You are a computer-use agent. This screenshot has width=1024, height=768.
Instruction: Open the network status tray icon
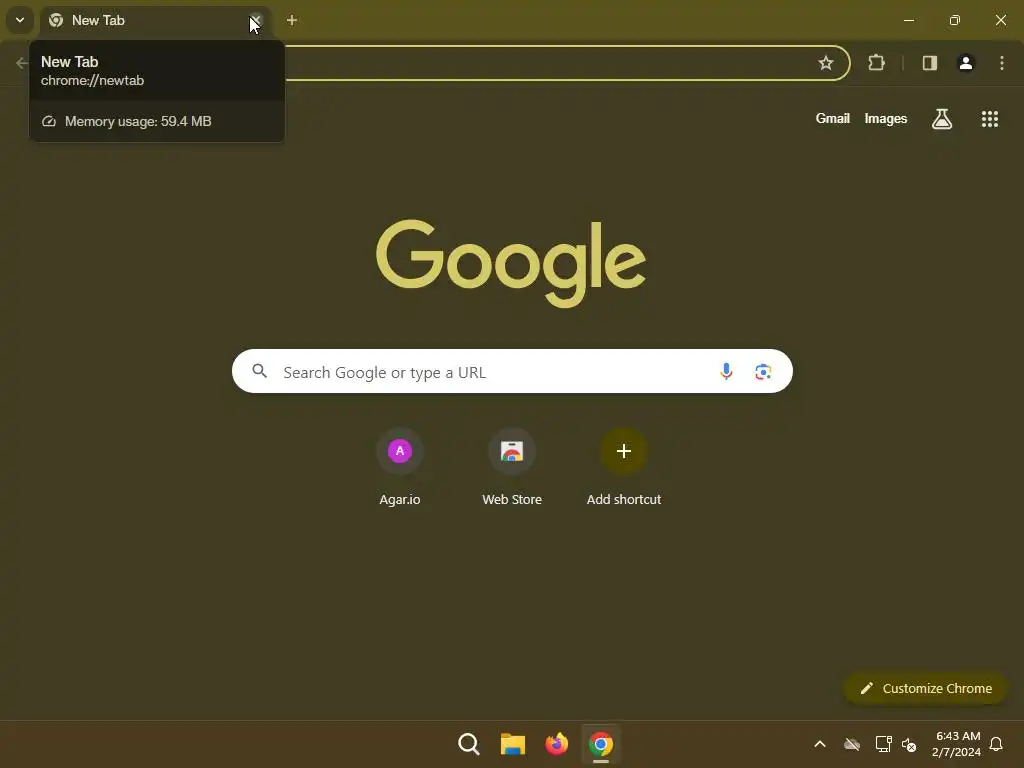[x=884, y=744]
